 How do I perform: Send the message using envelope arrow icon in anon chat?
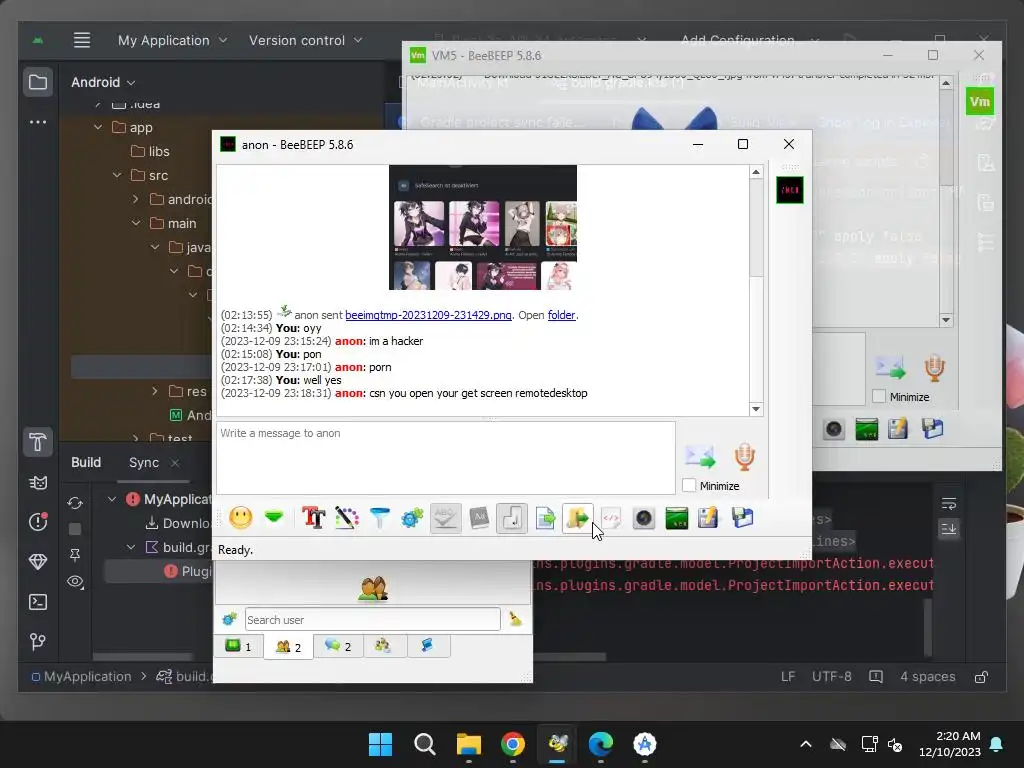pyautogui.click(x=700, y=456)
